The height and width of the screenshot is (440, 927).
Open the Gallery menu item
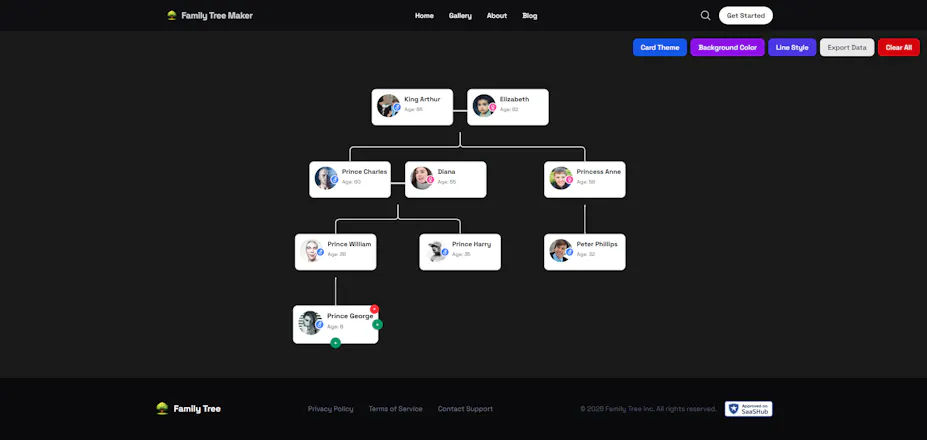pyautogui.click(x=460, y=16)
